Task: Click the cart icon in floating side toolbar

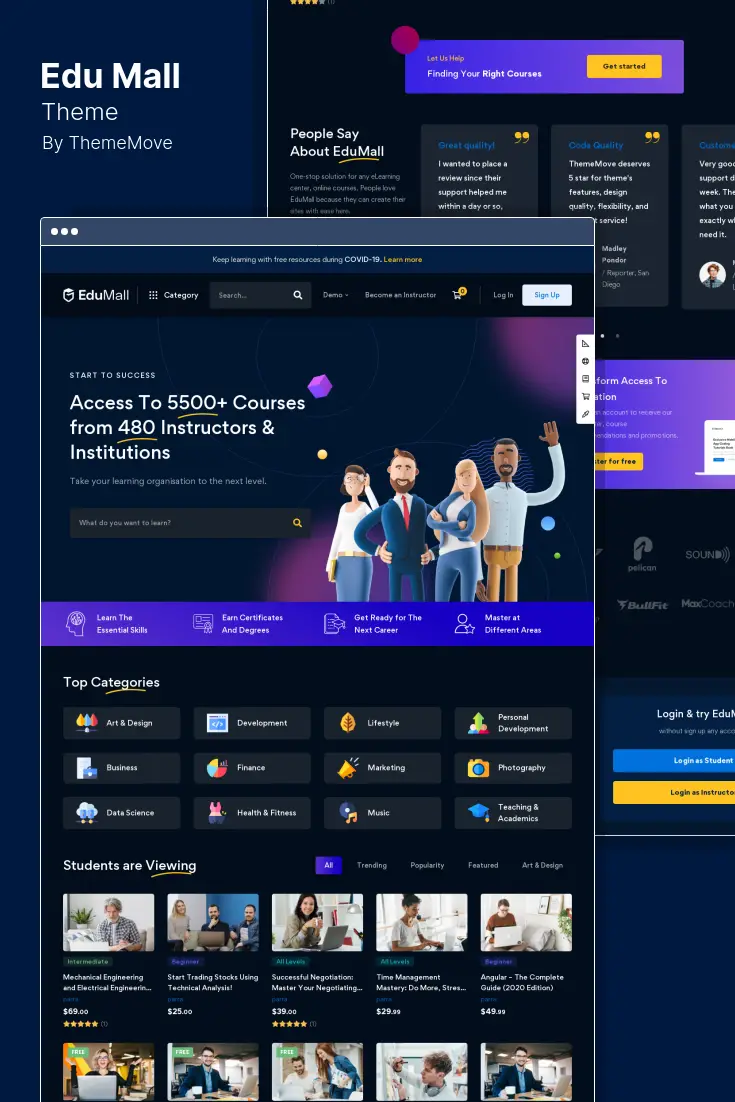Action: click(585, 396)
